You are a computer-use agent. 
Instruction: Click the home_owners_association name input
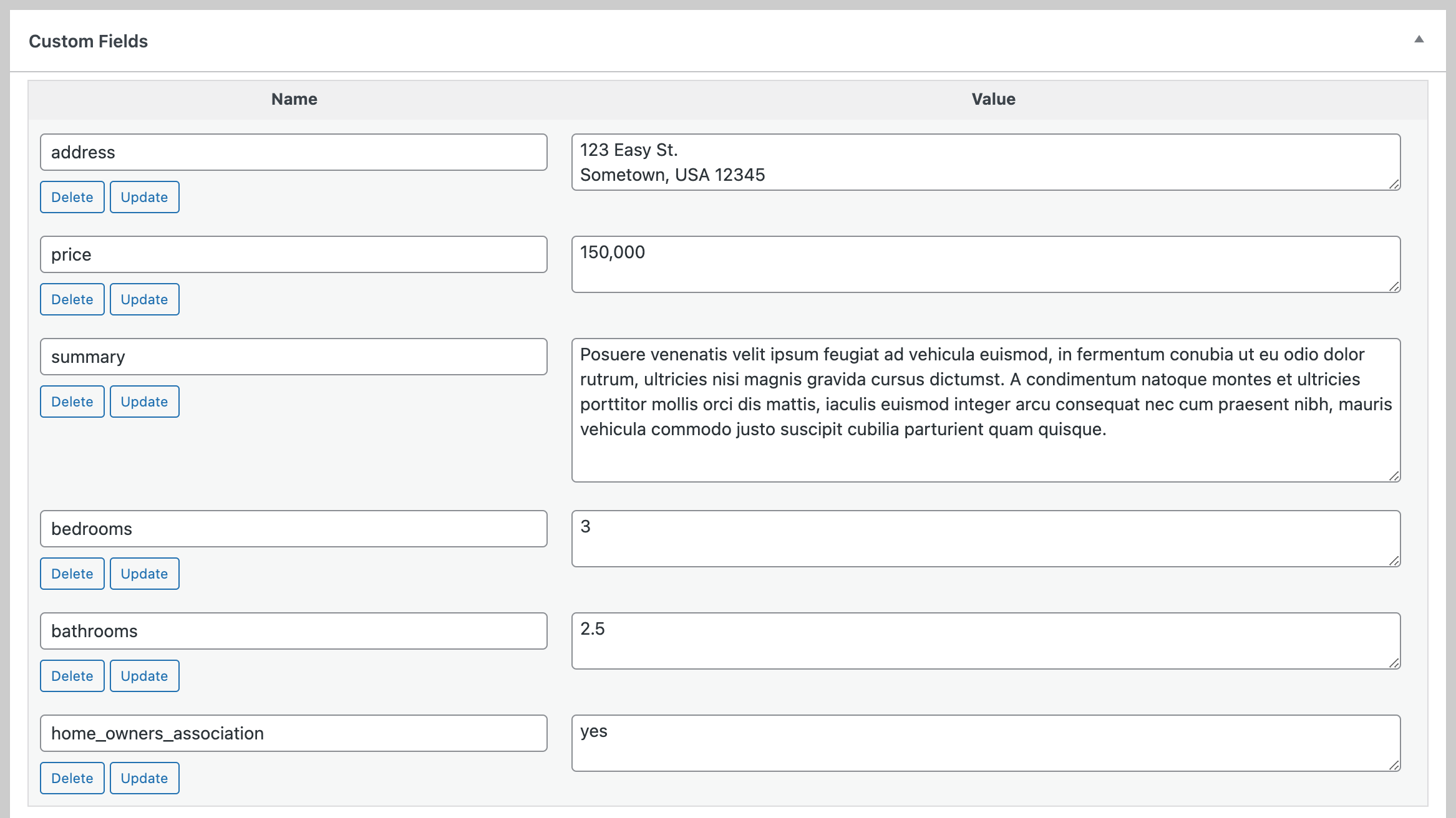[x=293, y=733]
